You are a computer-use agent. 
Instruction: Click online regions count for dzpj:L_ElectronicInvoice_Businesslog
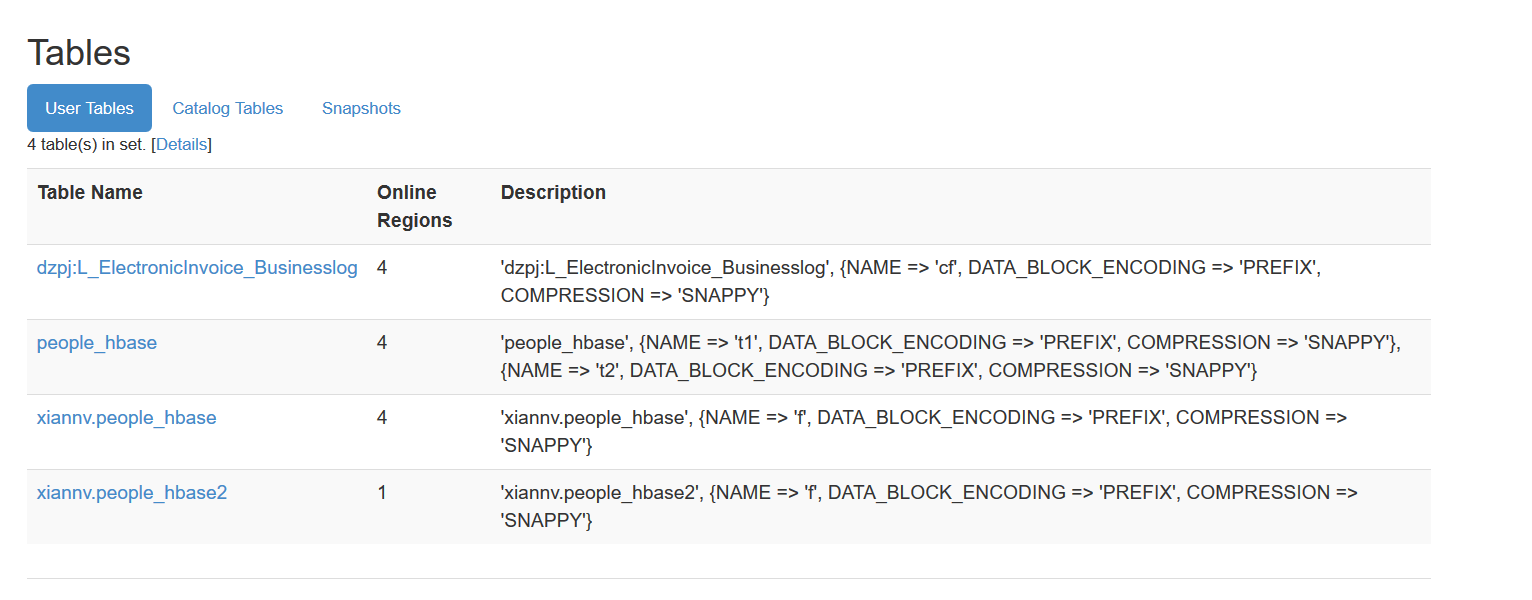tap(383, 268)
